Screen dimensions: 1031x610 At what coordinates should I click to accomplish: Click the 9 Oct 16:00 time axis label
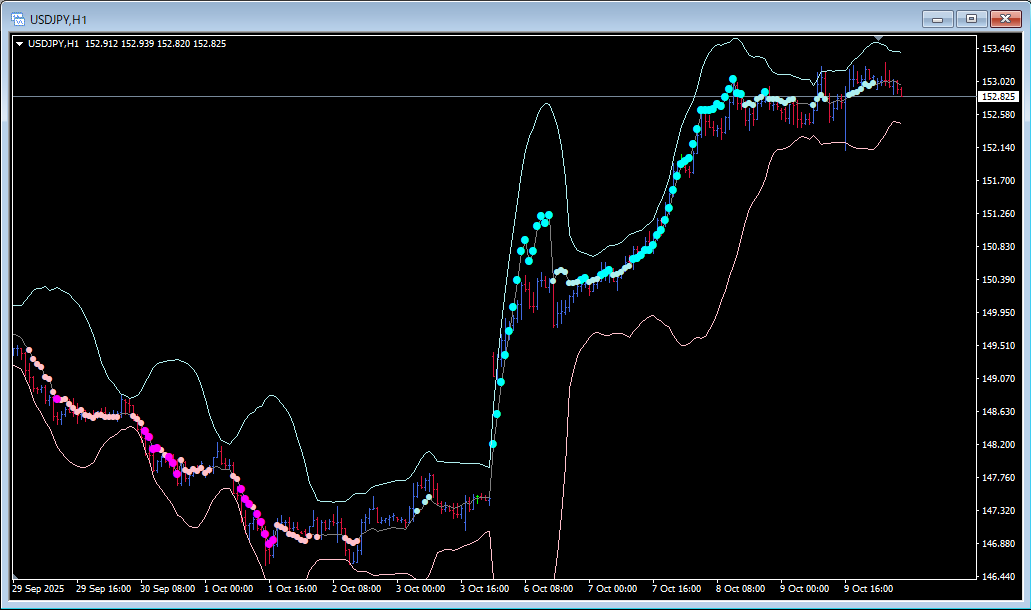pyautogui.click(x=869, y=589)
